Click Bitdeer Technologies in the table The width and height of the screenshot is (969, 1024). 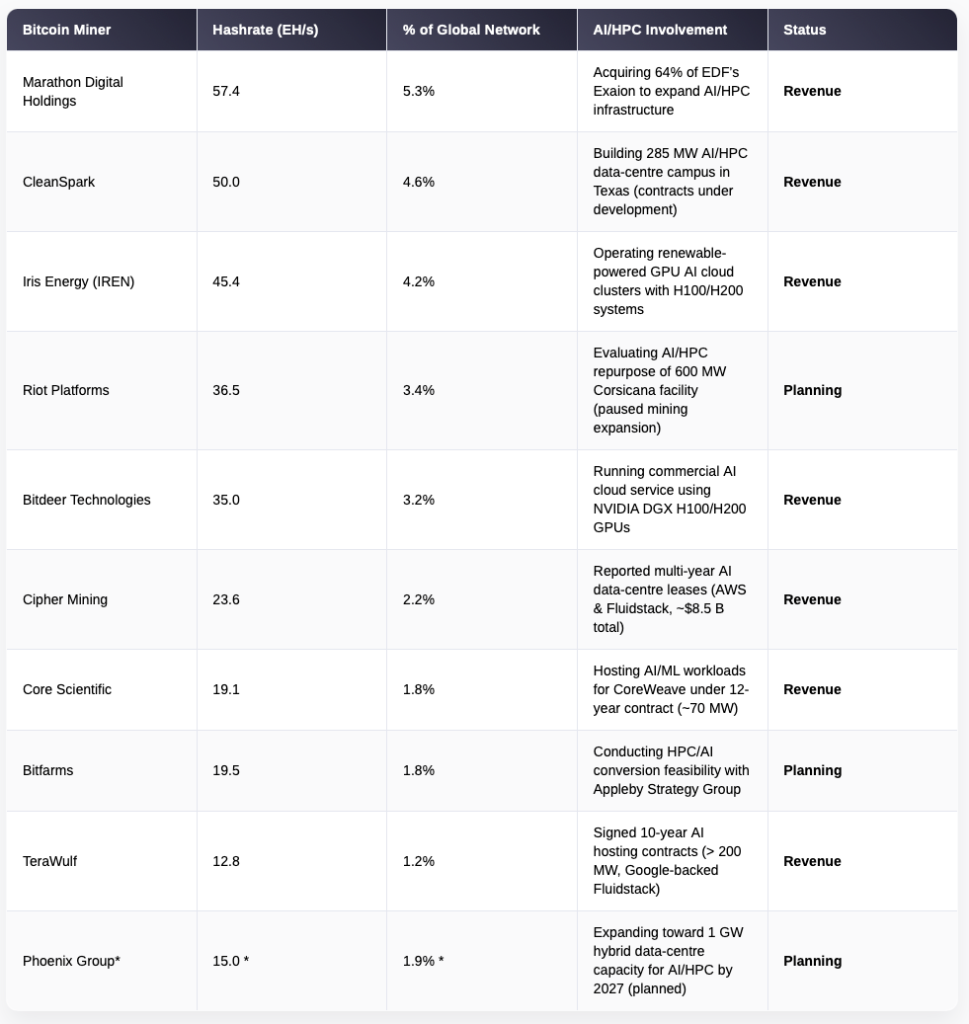[x=86, y=500]
